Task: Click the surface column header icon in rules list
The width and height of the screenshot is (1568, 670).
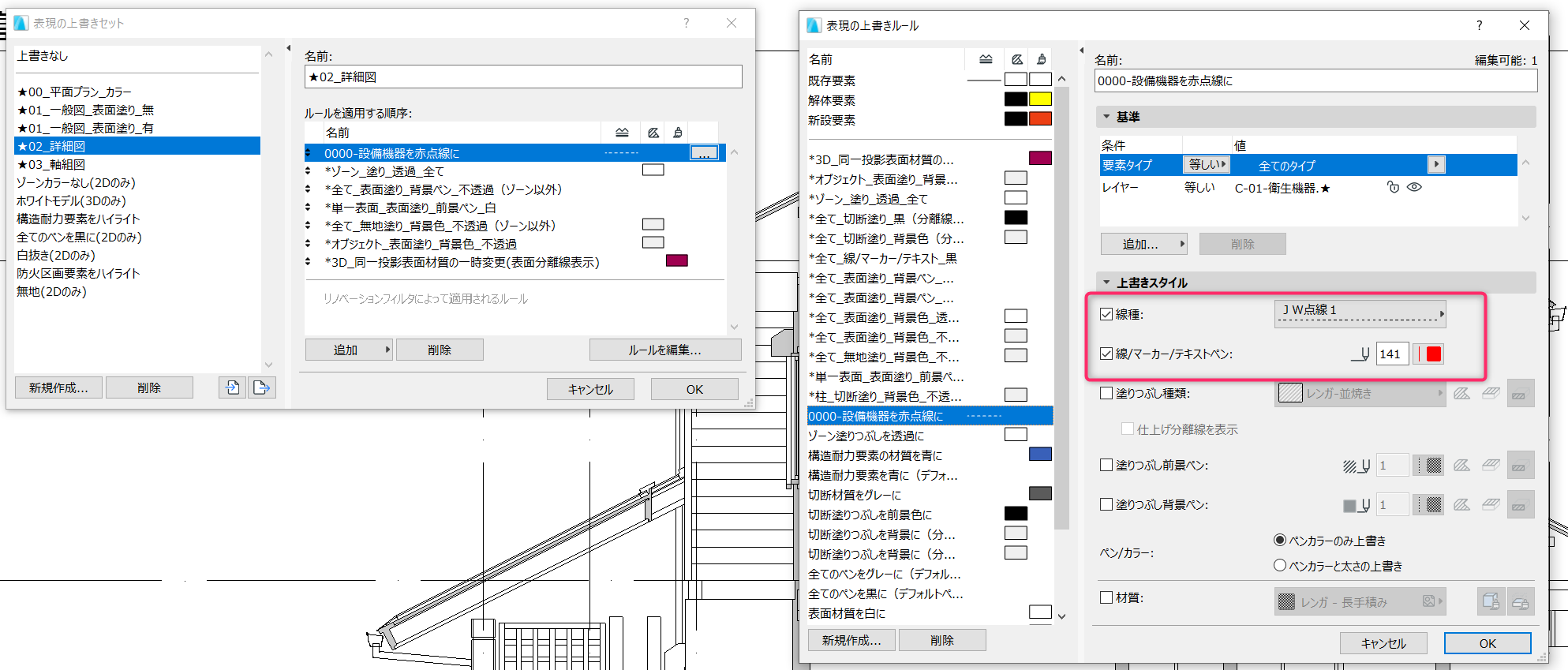Action: (1042, 59)
